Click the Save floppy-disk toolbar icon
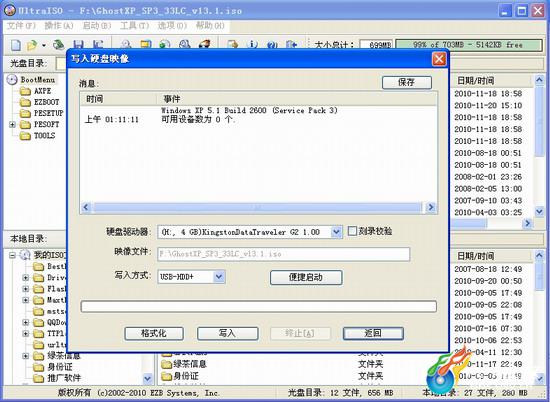 coord(78,44)
